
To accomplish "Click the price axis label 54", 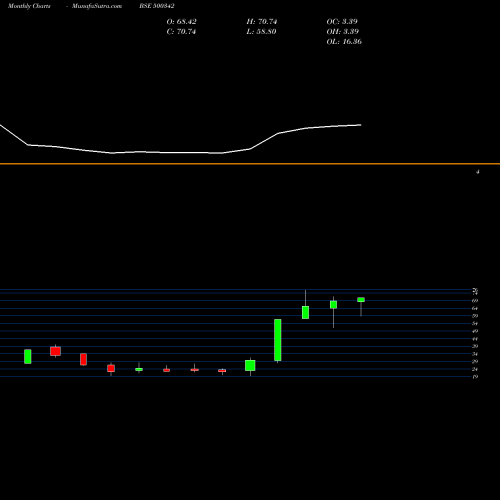I will point(475,323).
